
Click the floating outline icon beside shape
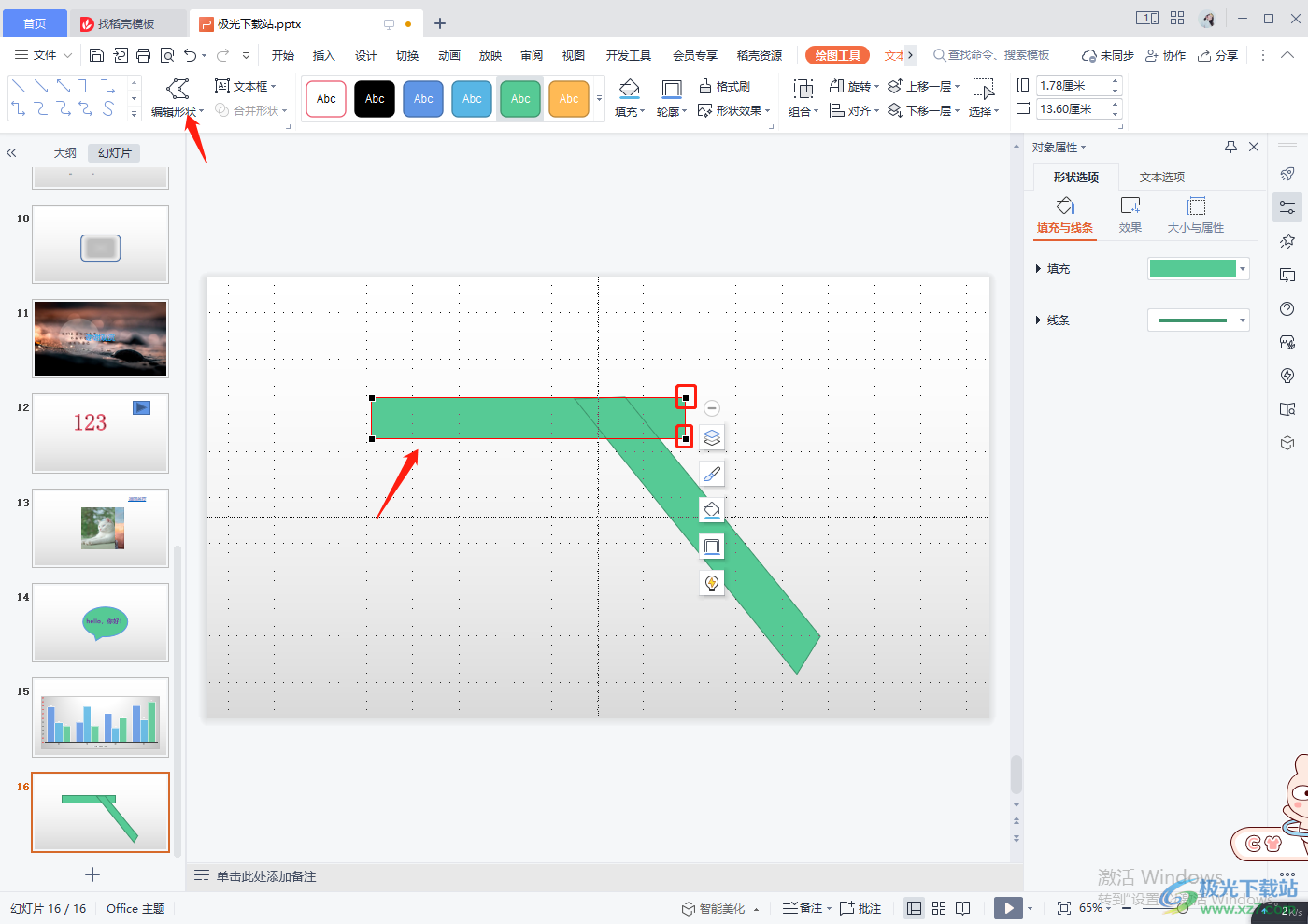(x=712, y=547)
